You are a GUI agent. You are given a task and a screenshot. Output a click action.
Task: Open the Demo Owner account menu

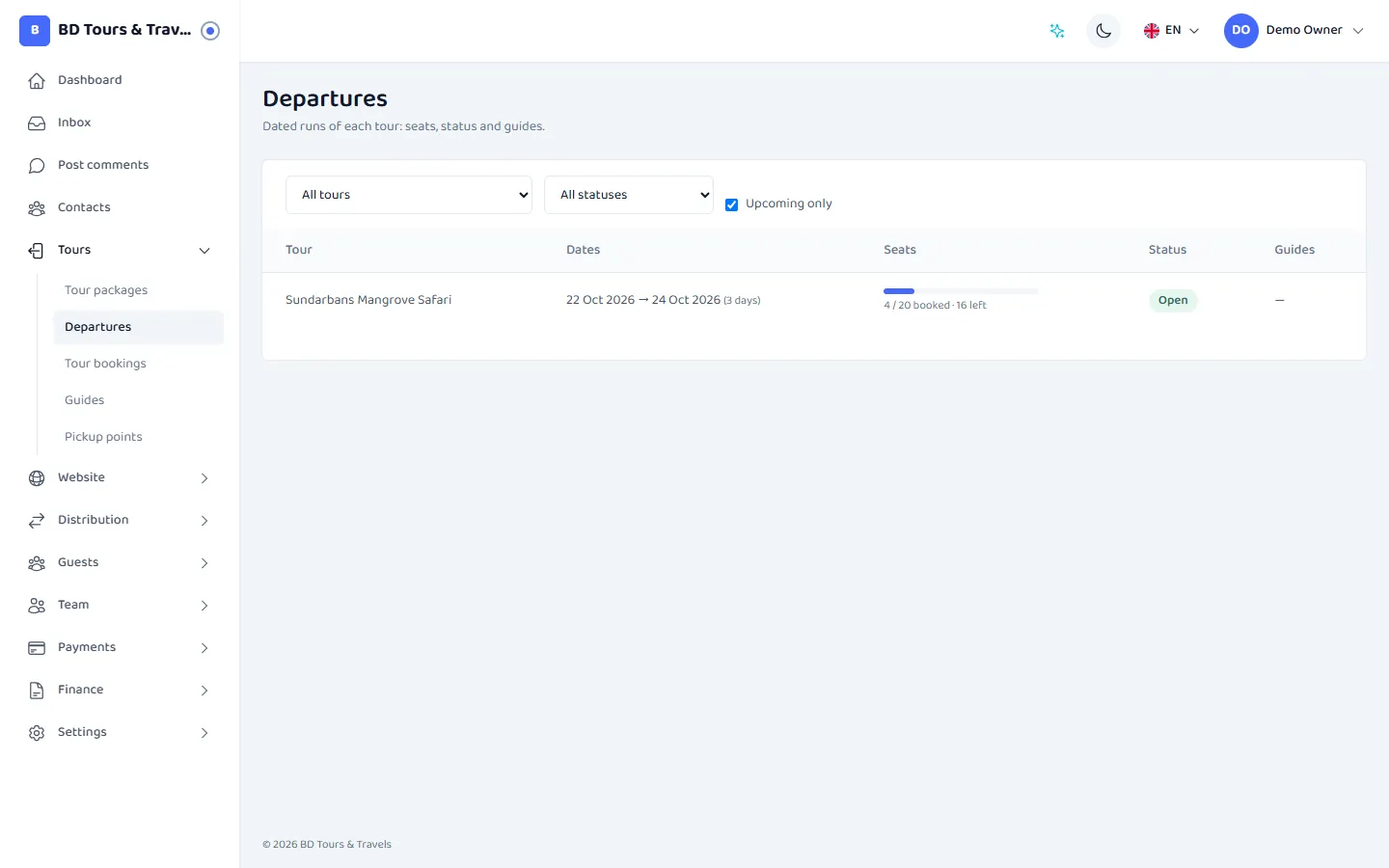1294,31
